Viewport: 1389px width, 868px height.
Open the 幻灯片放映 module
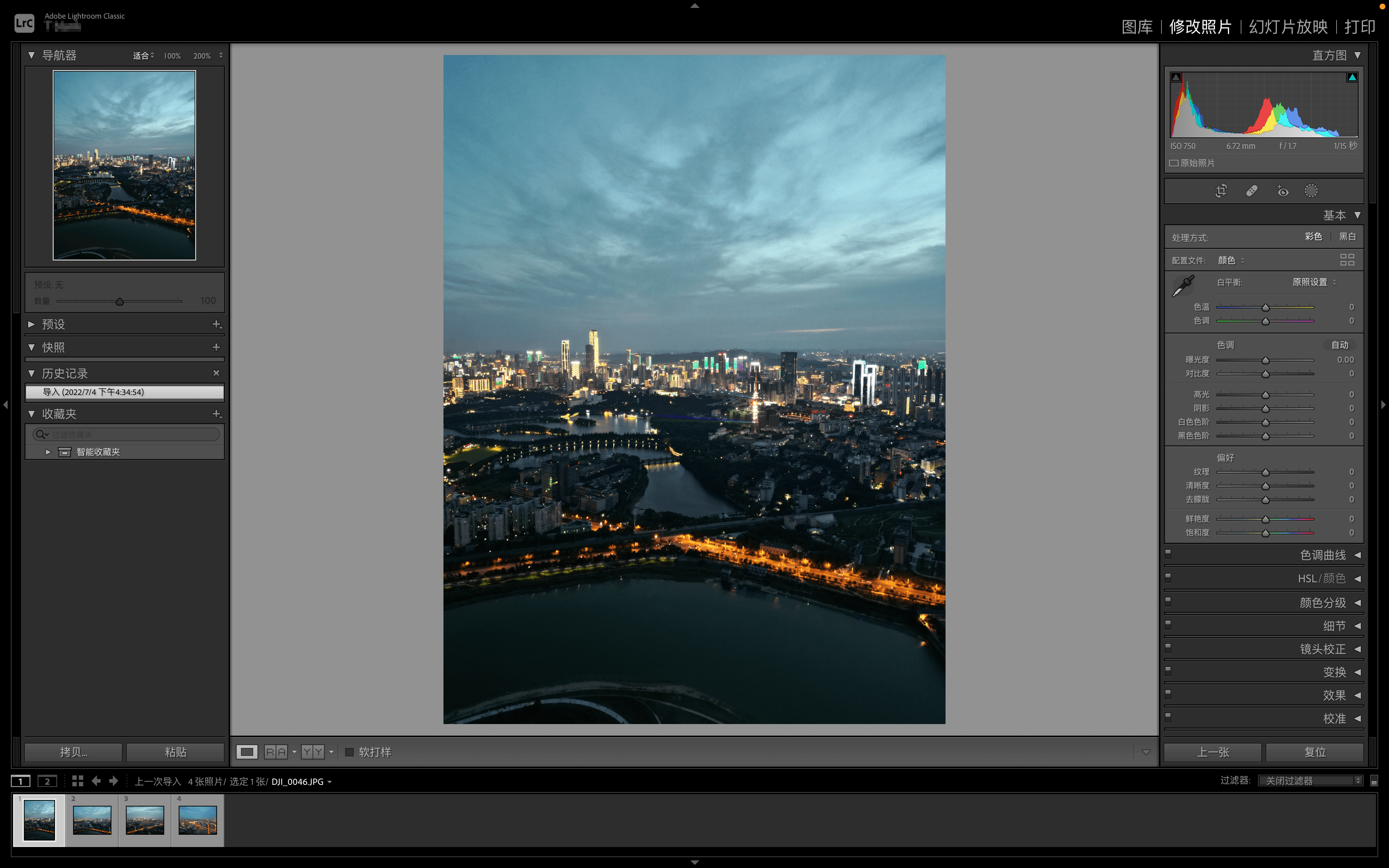(x=1288, y=26)
